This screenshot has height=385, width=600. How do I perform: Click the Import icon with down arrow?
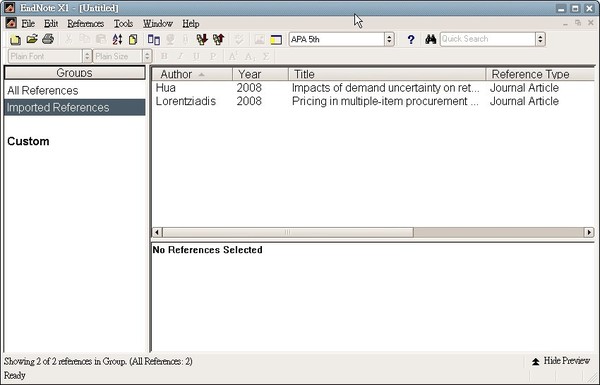(x=202, y=39)
